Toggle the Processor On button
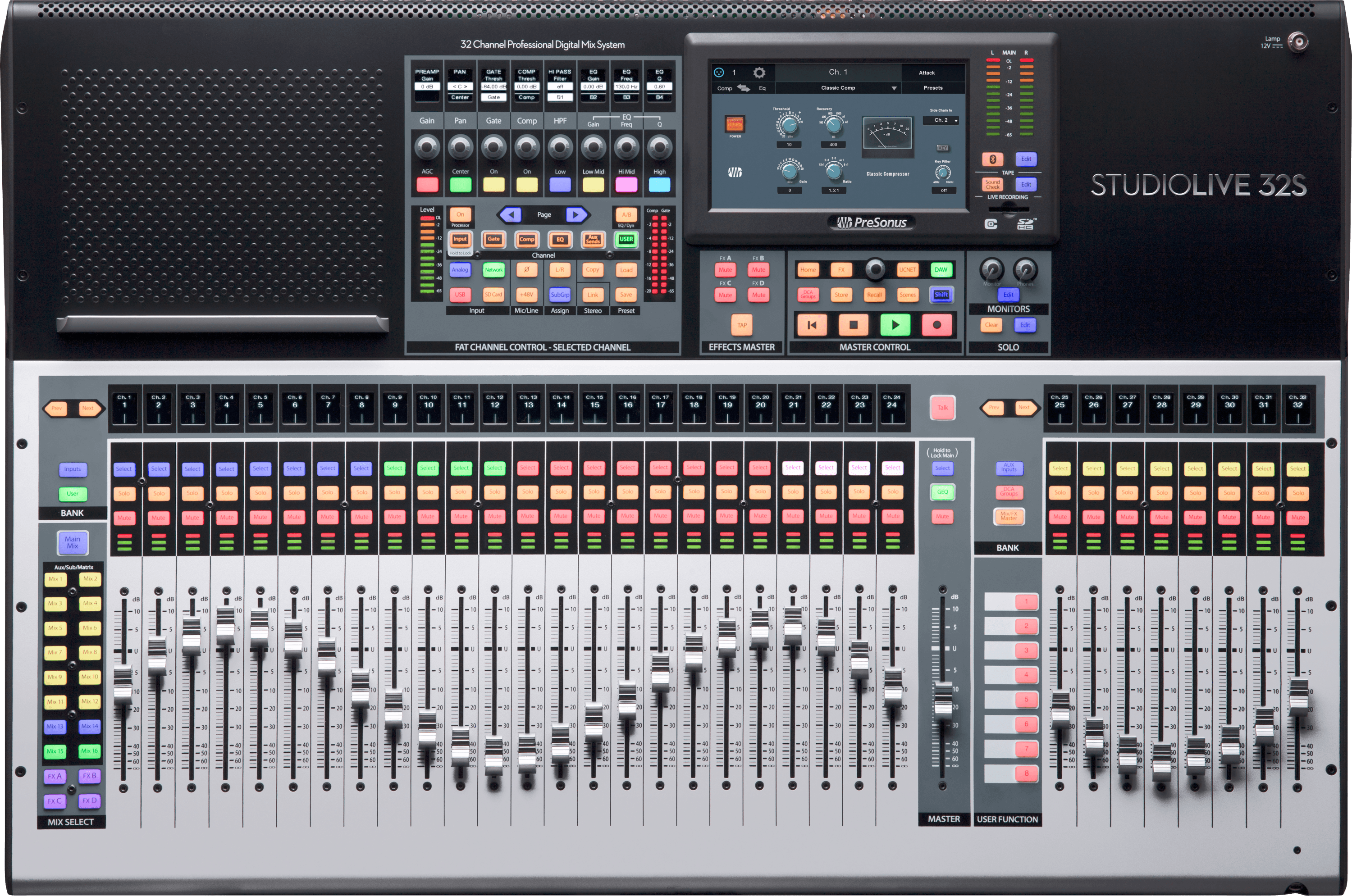 460,214
